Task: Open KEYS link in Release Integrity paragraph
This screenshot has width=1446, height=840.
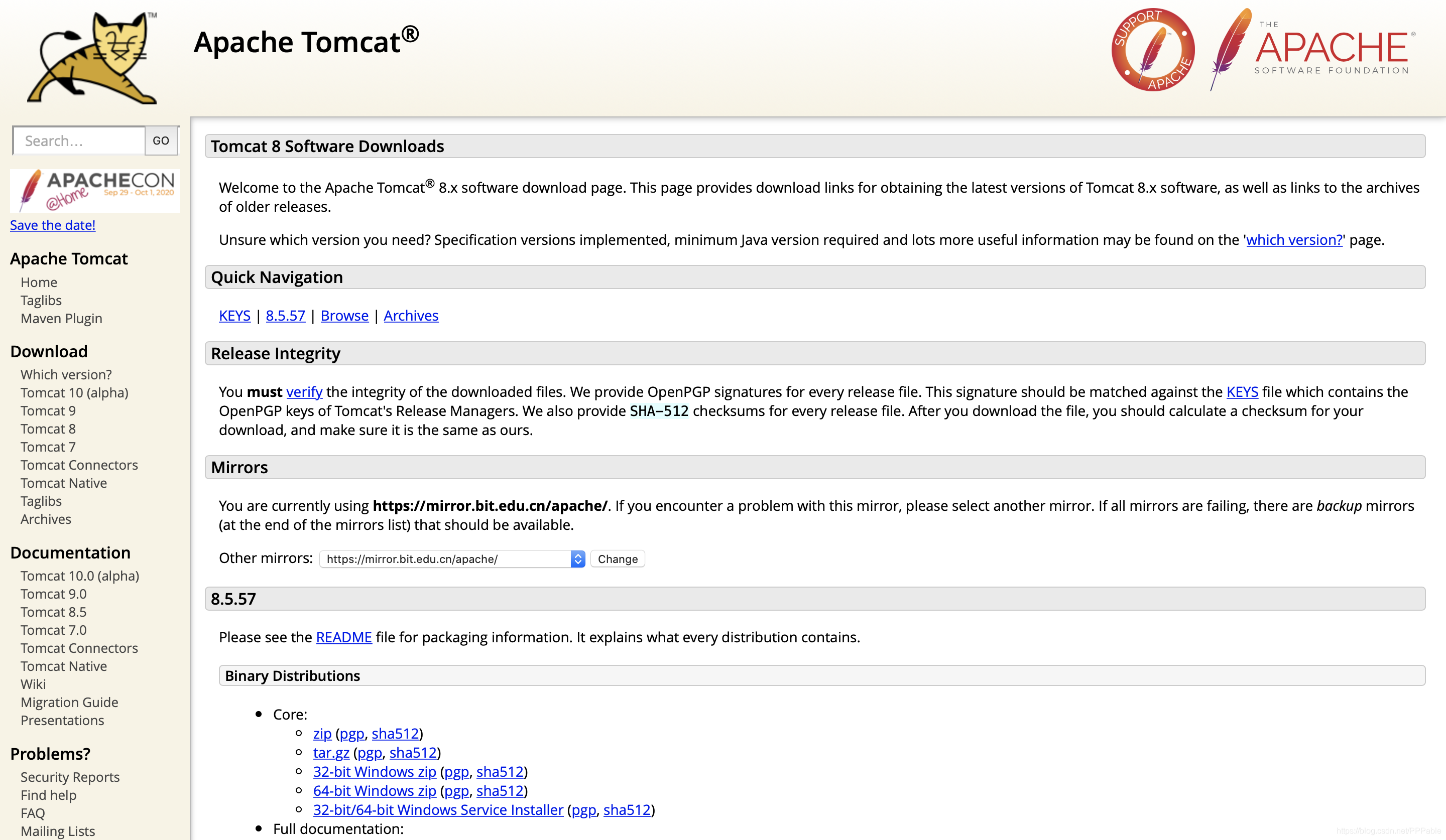Action: tap(1242, 391)
